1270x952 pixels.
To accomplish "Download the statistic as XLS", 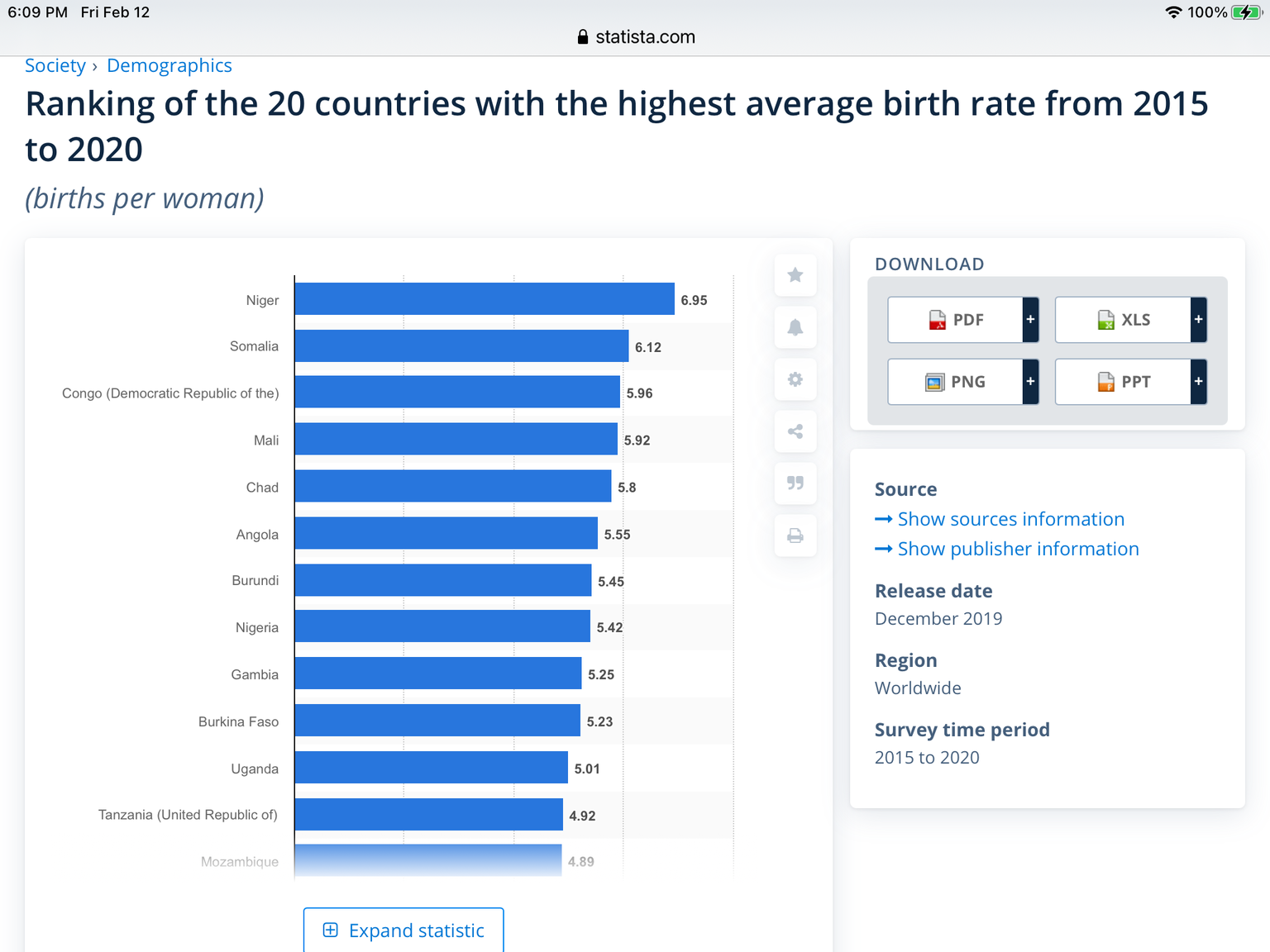I will [x=1123, y=320].
